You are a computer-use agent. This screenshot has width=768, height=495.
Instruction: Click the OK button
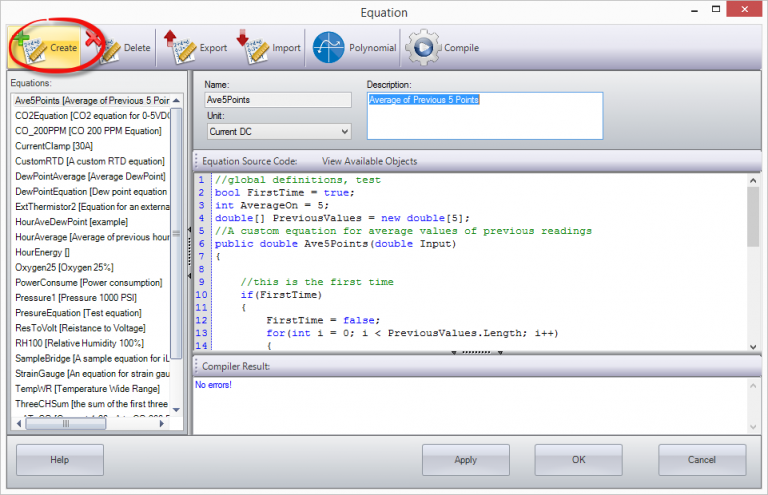tap(578, 460)
